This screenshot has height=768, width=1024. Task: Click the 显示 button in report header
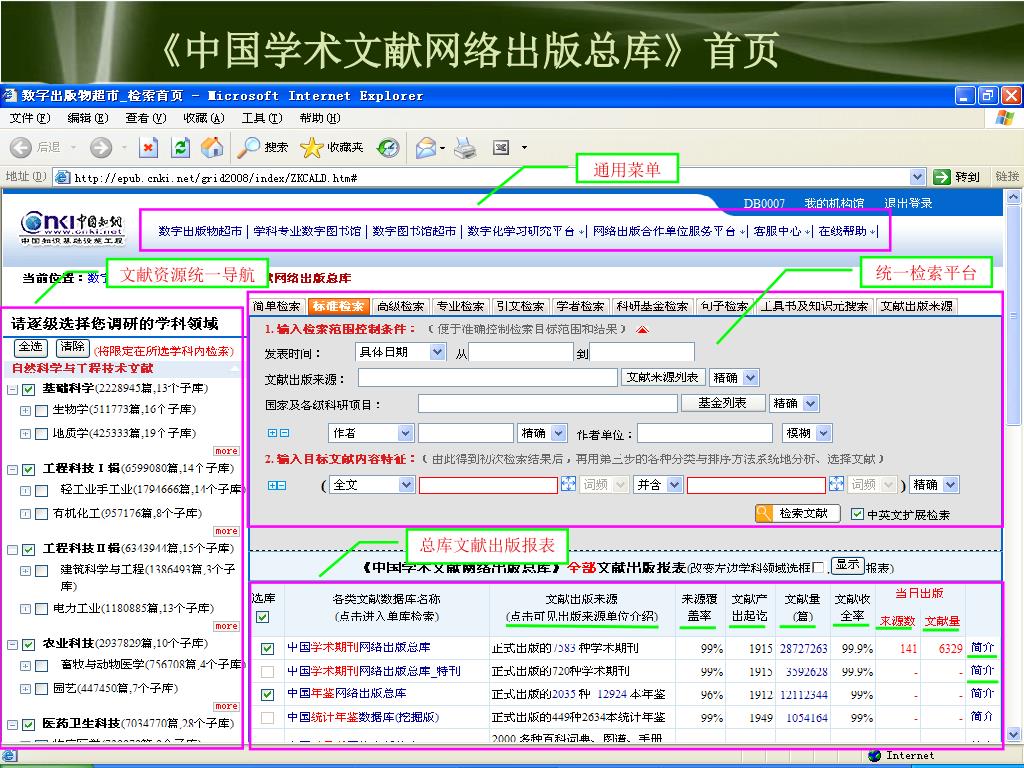pos(848,565)
